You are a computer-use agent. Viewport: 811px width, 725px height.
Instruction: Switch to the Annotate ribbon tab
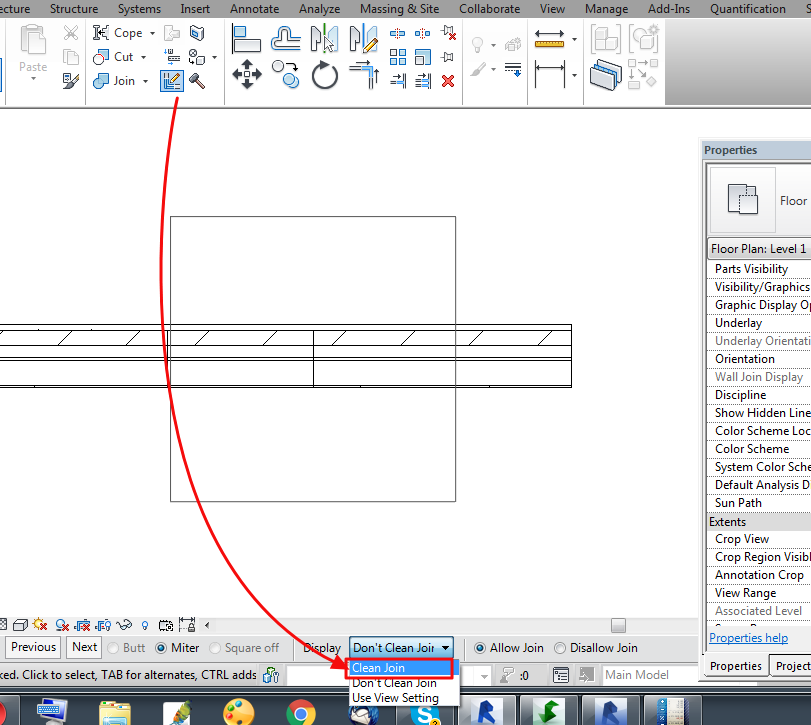254,9
